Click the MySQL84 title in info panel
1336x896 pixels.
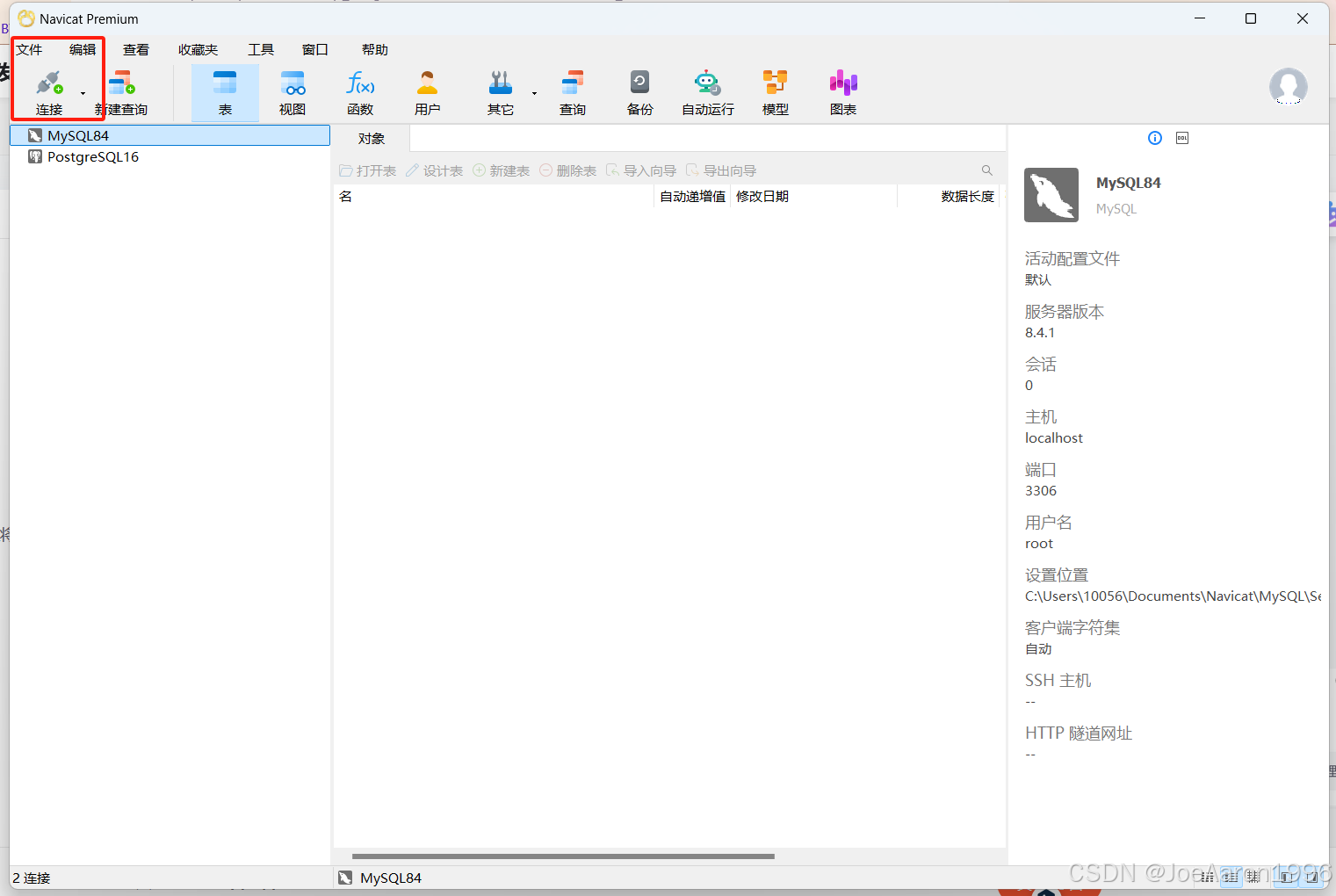point(1129,183)
